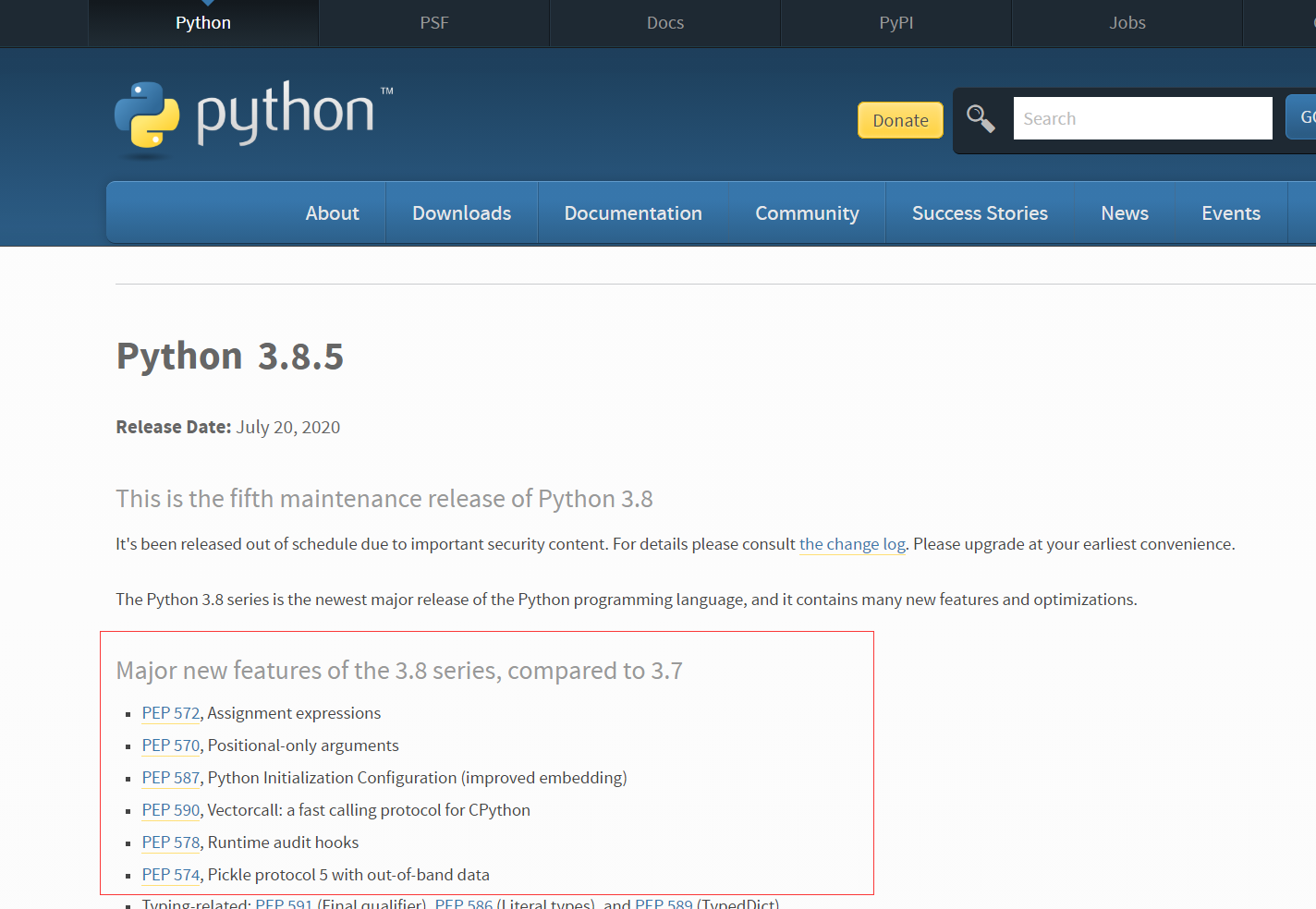Open the PSF top tab
1316x909 pixels.
(x=434, y=23)
